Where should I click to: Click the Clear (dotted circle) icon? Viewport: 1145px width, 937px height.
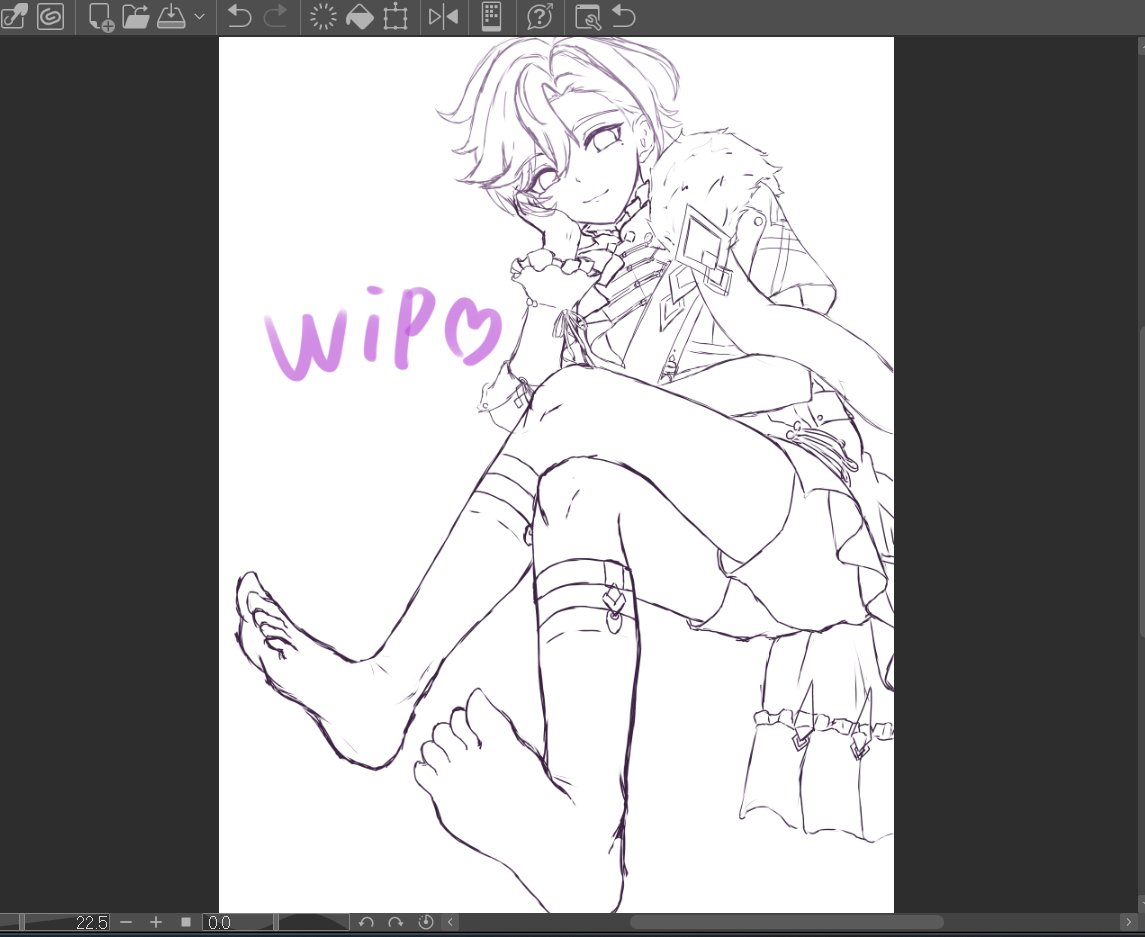323,16
